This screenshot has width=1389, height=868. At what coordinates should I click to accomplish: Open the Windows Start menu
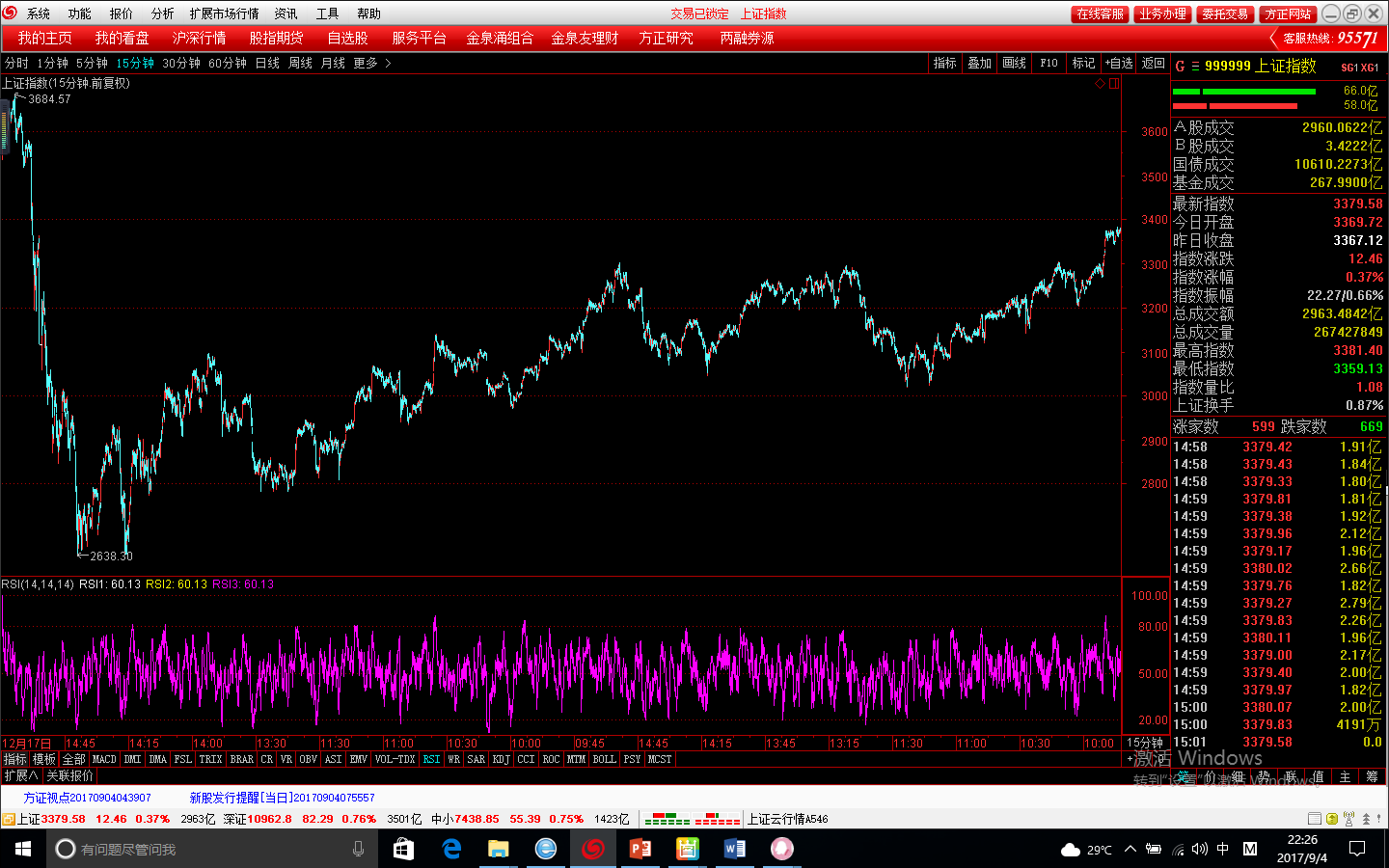point(23,849)
